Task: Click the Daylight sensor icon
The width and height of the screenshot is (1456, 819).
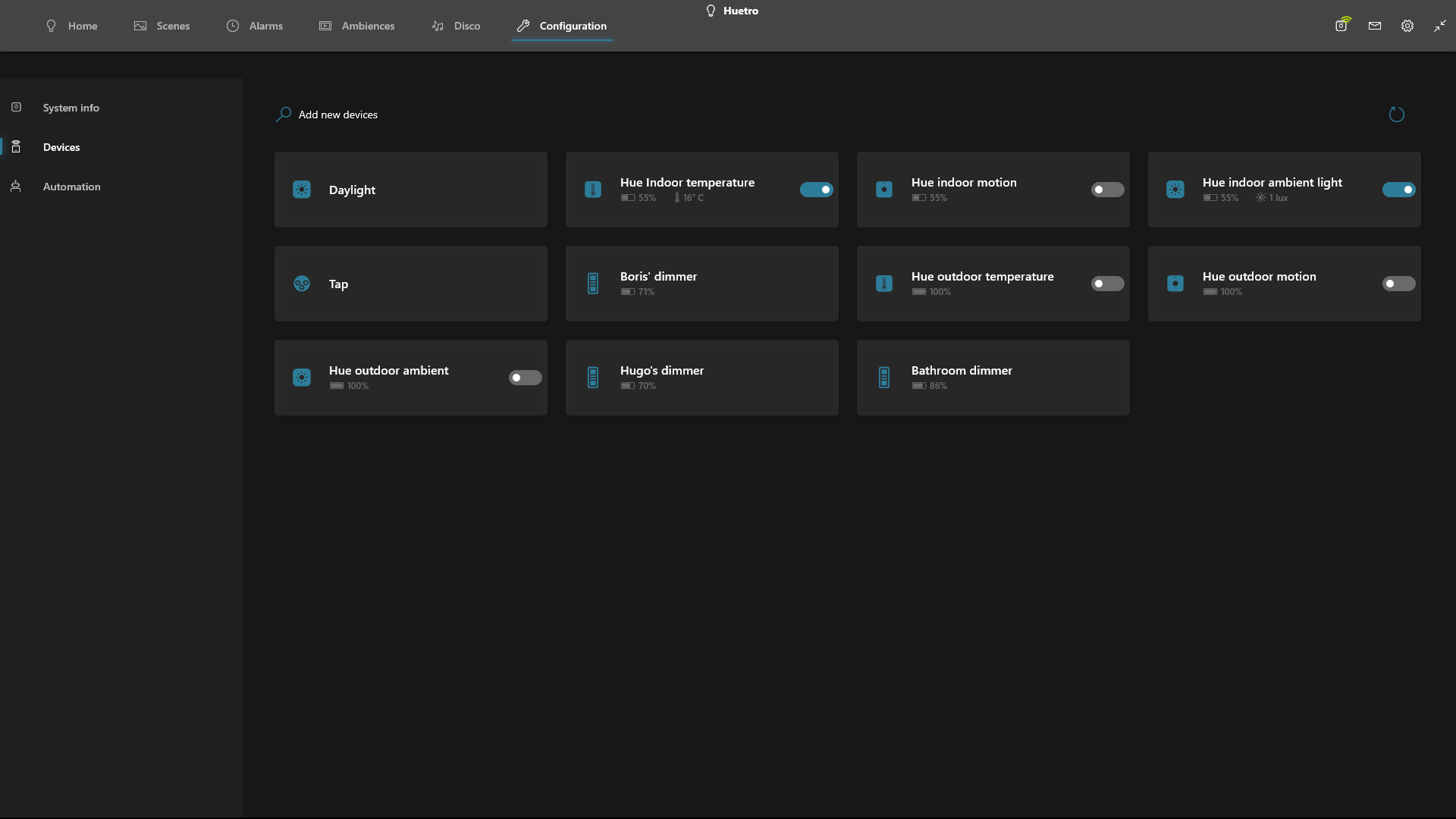Action: (x=302, y=190)
